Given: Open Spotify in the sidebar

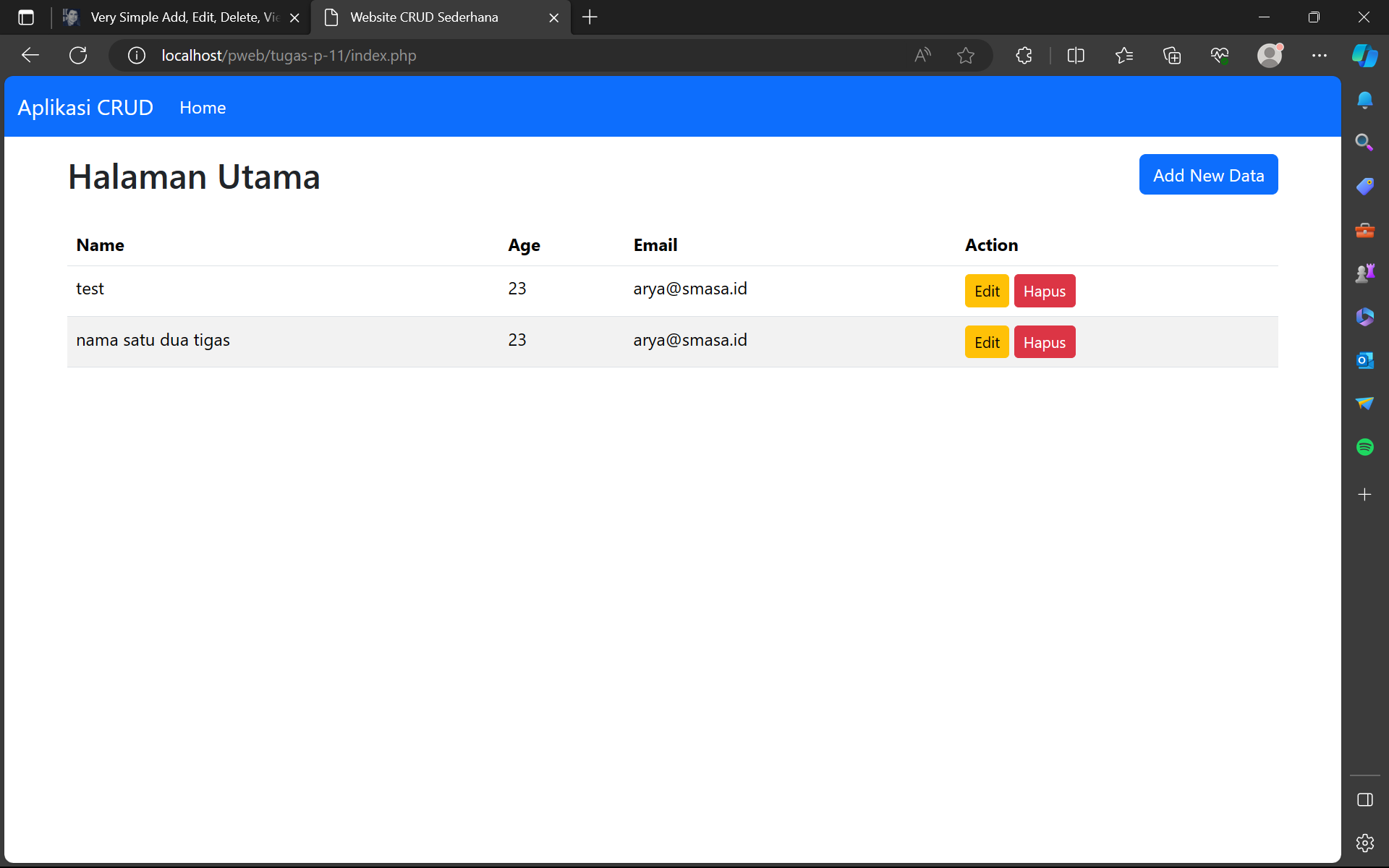Looking at the screenshot, I should tap(1364, 447).
